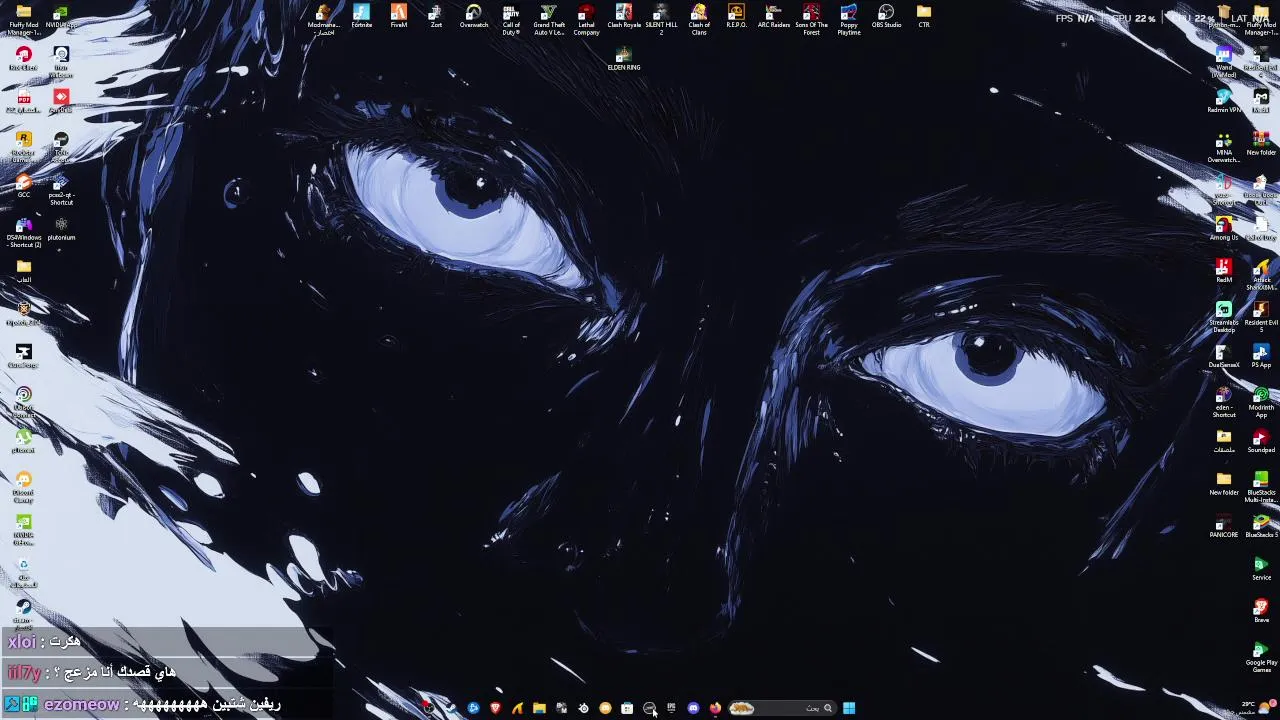This screenshot has width=1280, height=720.
Task: Open File Explorer from the taskbar
Action: click(x=539, y=708)
